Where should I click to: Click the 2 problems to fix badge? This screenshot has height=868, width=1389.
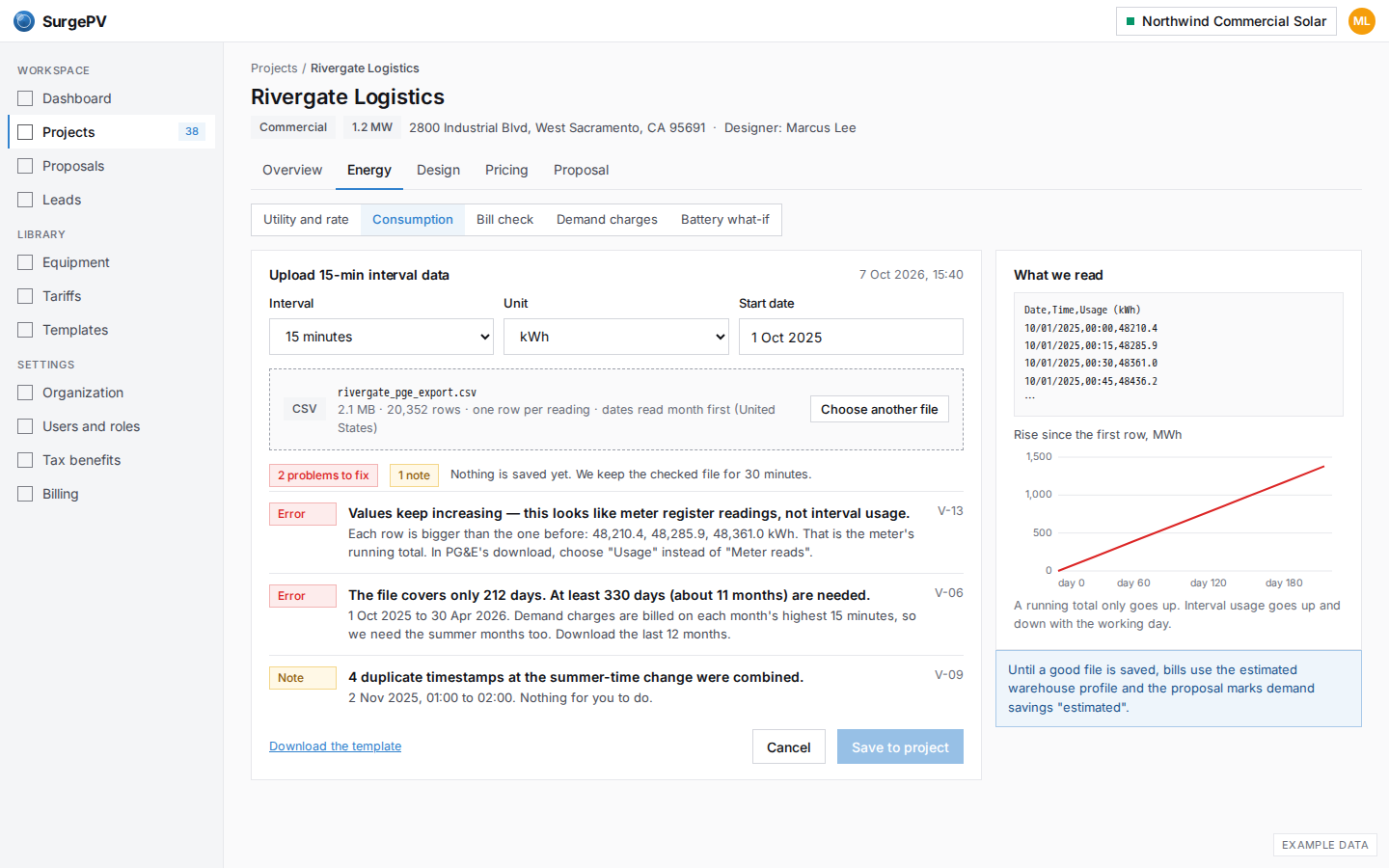(x=323, y=475)
